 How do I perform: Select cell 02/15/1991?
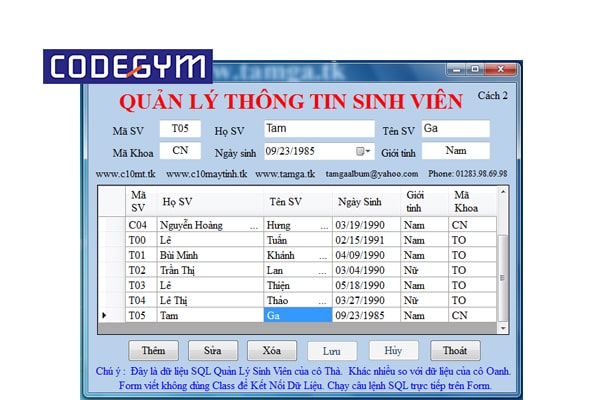click(x=366, y=240)
